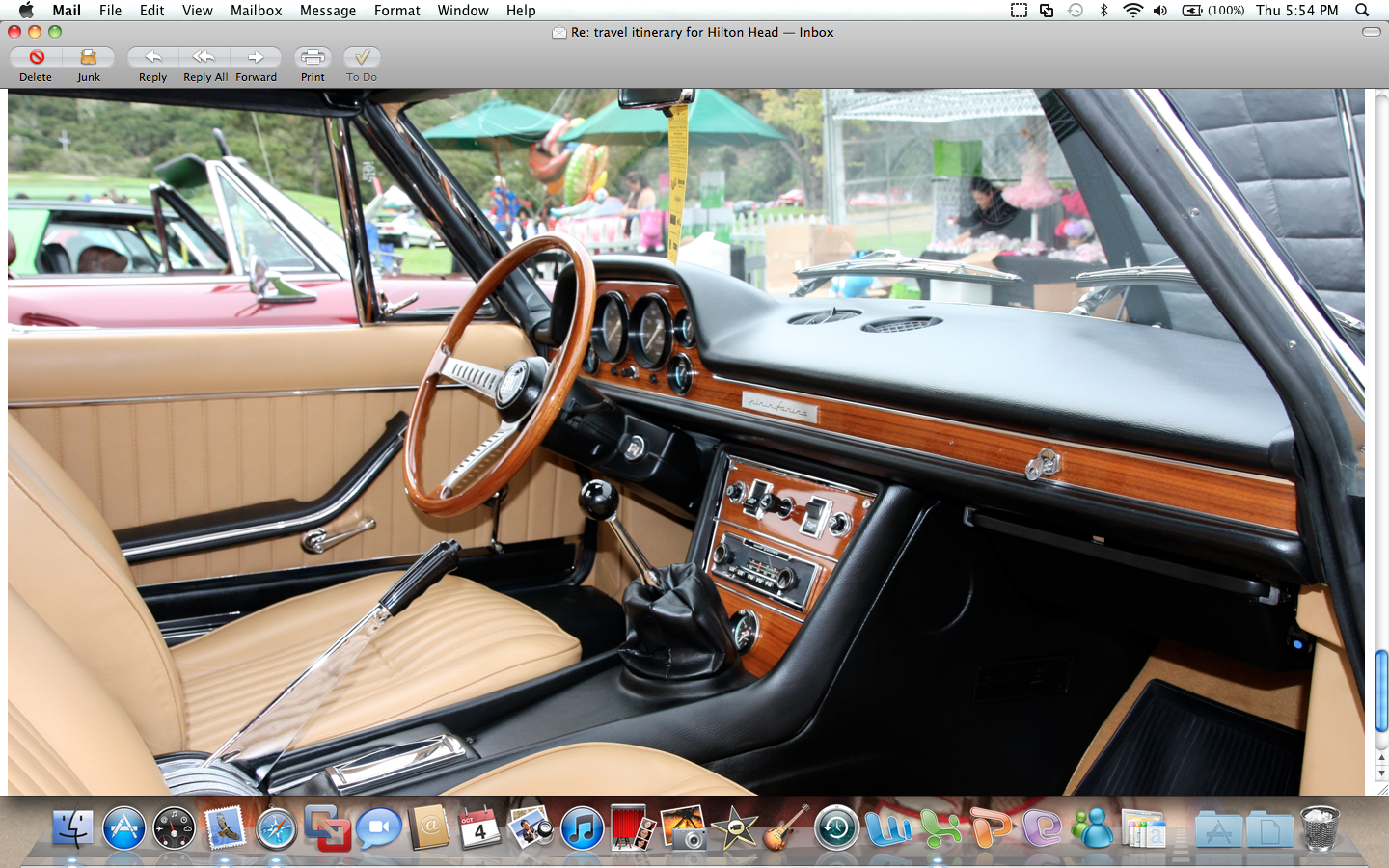Screen dimensions: 1389x868
Task: Toggle toolbar visibility with title bar pill button
Action: tap(1371, 32)
